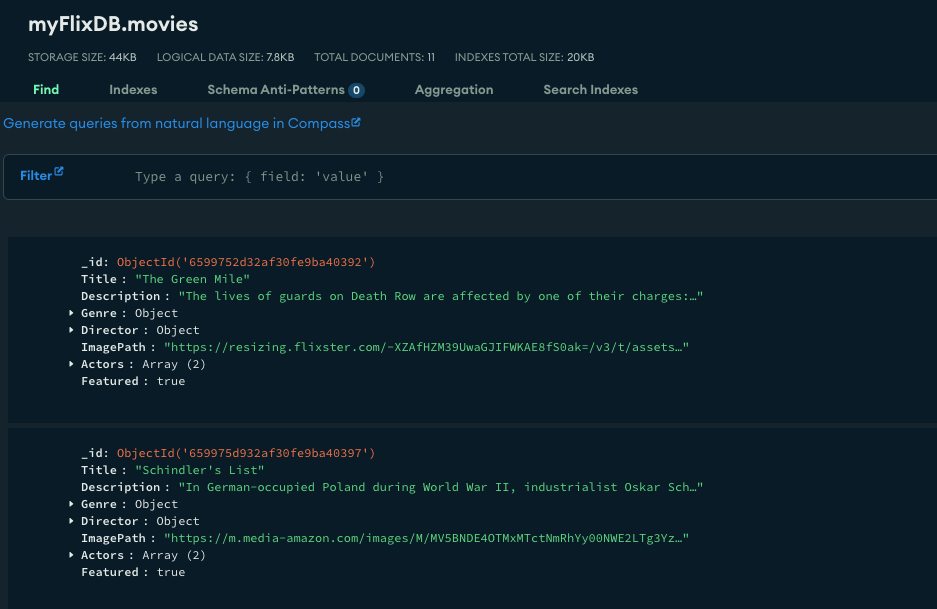The height and width of the screenshot is (609, 937).
Task: Click the "0" badge on Schema Anti-Patterns
Action: click(357, 89)
